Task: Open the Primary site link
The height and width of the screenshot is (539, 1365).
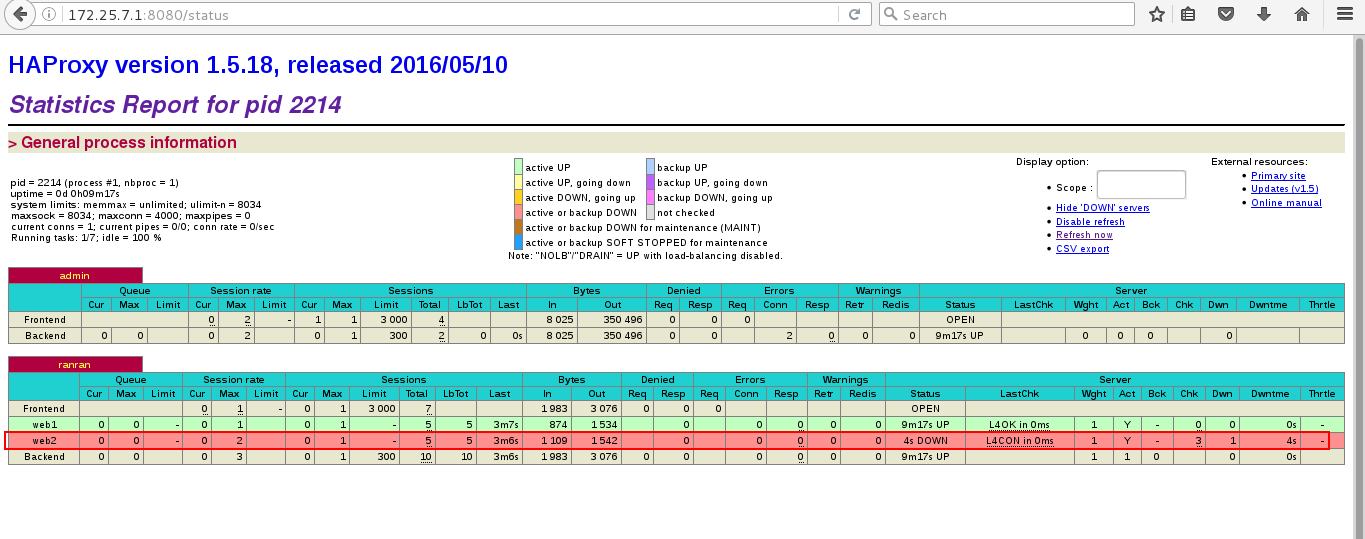Action: tap(1278, 176)
